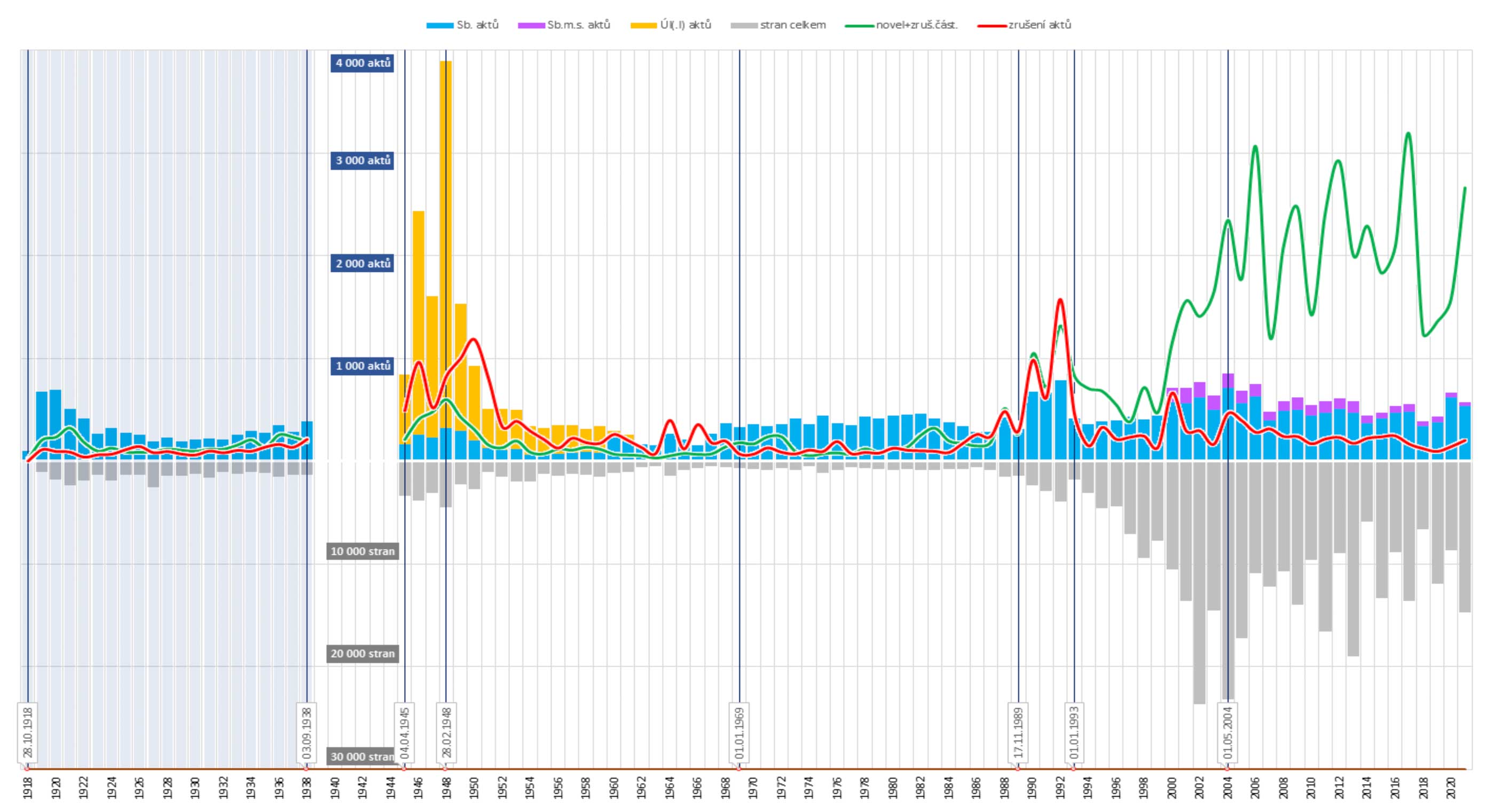Click the '10 000 stran' axis label
This screenshot has width=1495, height=812.
pyautogui.click(x=362, y=551)
